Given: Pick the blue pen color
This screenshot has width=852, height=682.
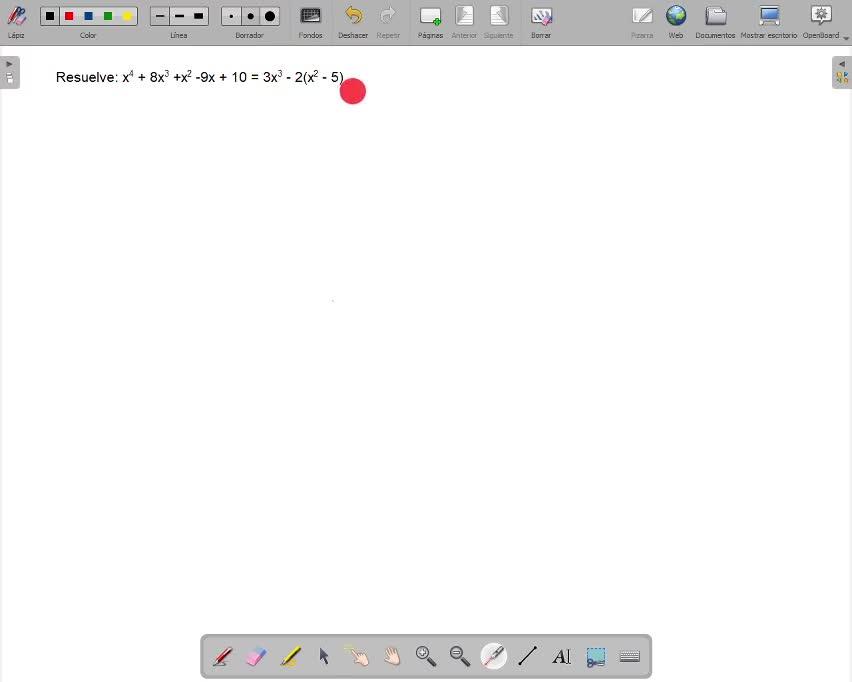Looking at the screenshot, I should point(89,16).
